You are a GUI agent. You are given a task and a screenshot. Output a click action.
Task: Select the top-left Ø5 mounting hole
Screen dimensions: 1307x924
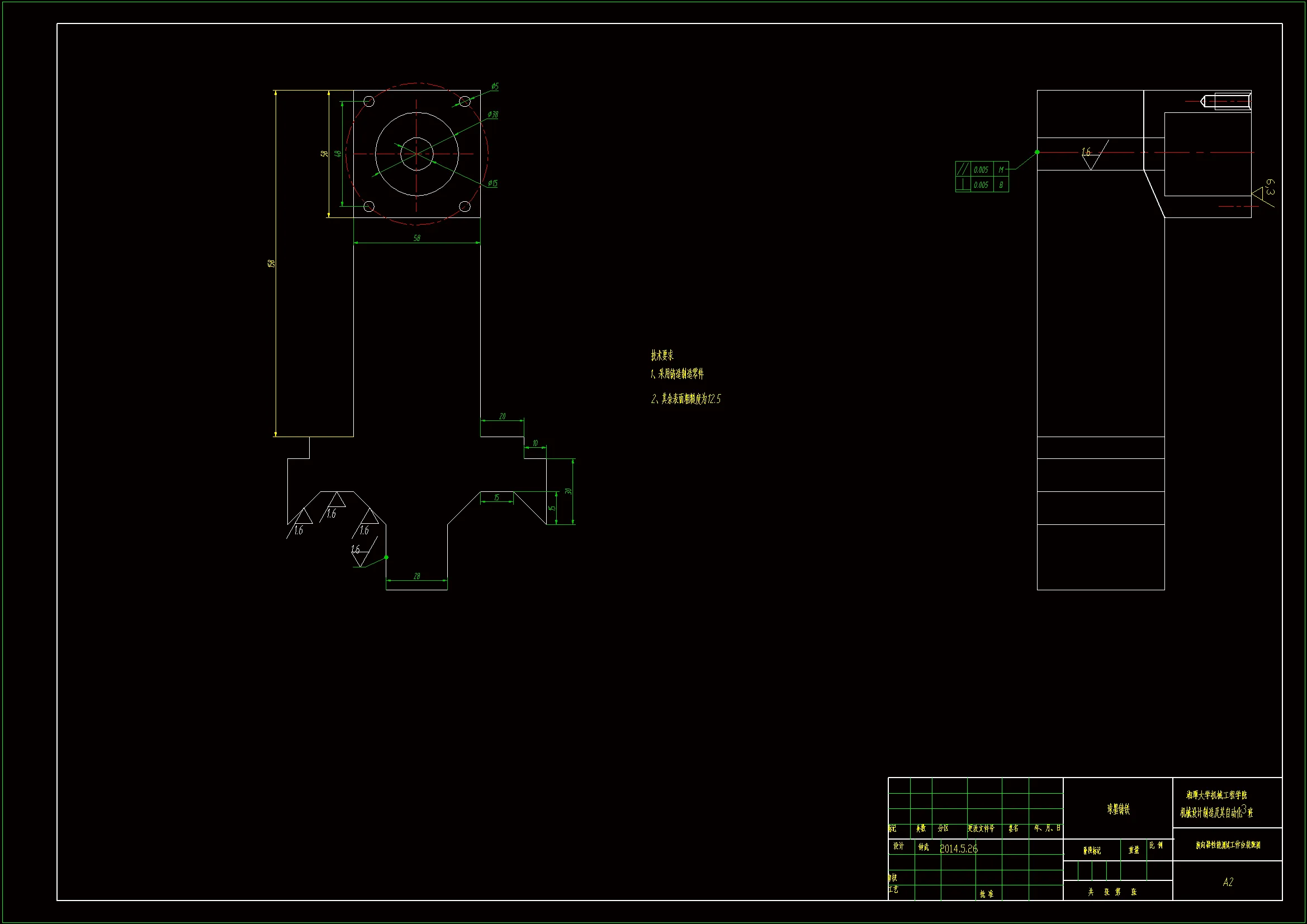pyautogui.click(x=369, y=101)
